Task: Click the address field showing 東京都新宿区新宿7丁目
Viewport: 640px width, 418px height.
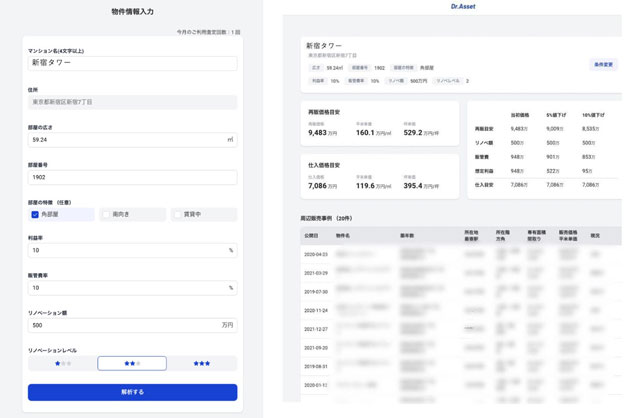Action: (132, 102)
